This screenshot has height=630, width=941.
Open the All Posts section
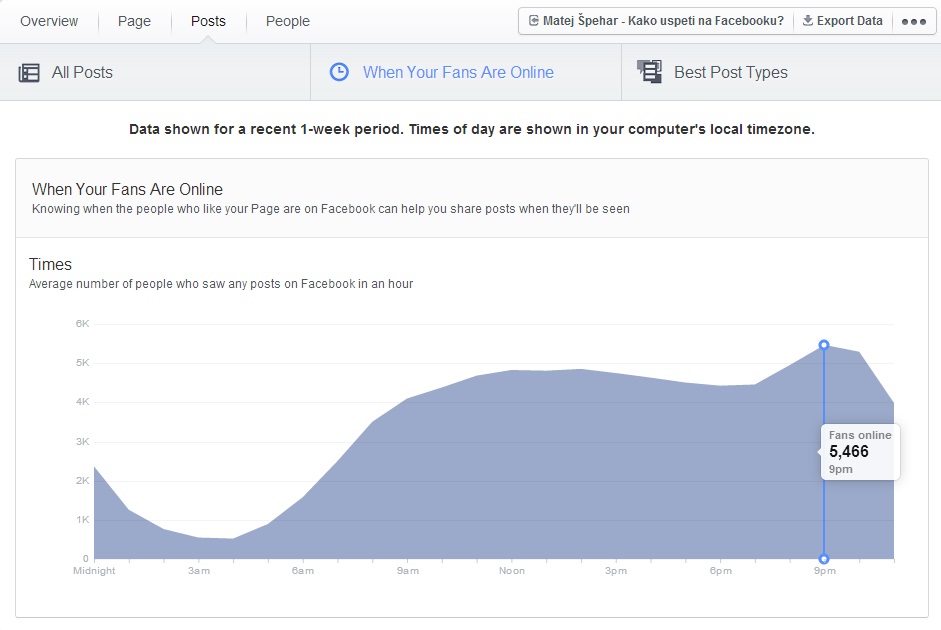click(155, 73)
